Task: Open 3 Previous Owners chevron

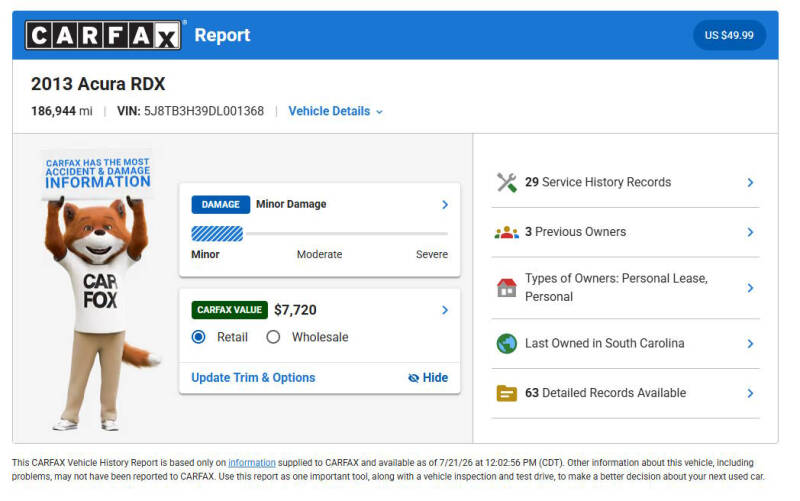Action: point(751,233)
